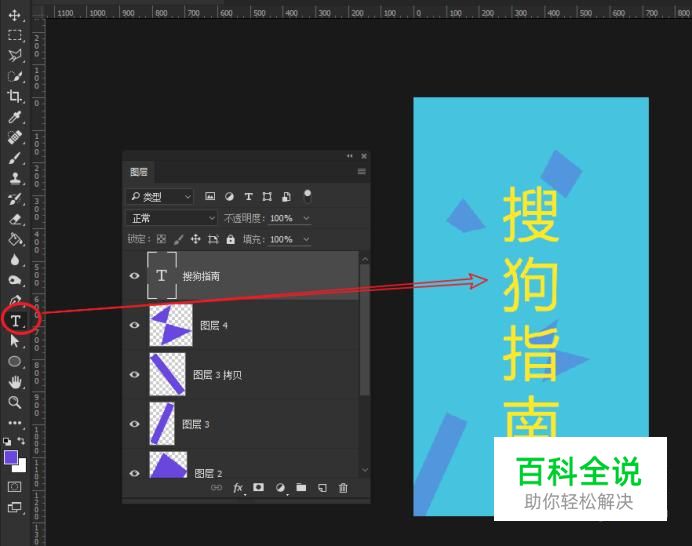Select the Brush tool
The width and height of the screenshot is (692, 546).
pos(15,158)
